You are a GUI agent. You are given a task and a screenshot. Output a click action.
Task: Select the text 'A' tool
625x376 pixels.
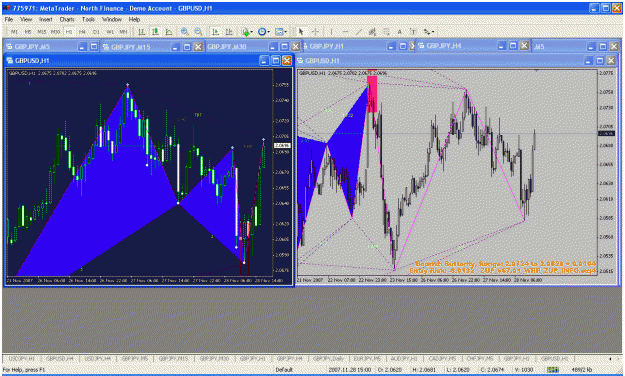tap(399, 32)
